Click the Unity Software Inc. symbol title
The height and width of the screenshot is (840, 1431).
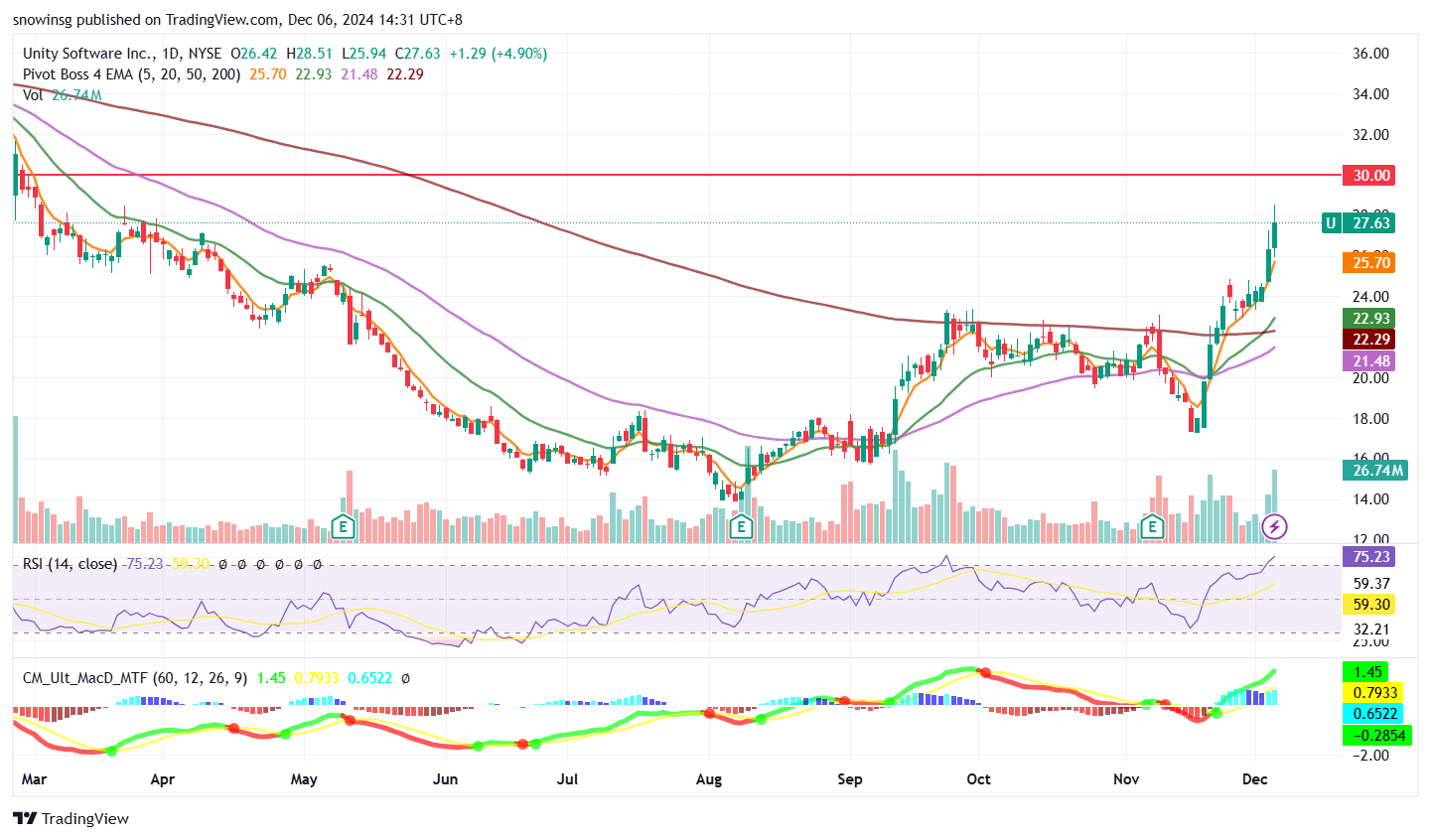tap(87, 54)
